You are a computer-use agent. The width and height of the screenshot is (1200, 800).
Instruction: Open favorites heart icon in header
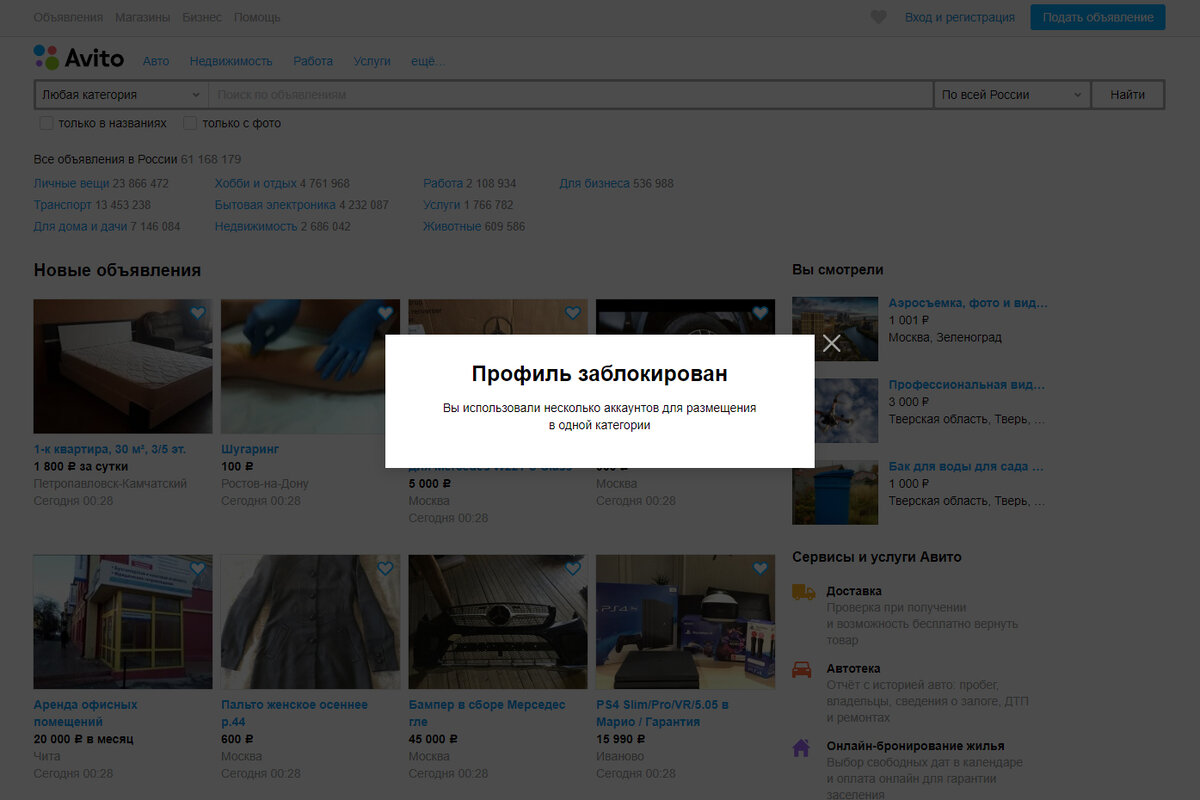(x=878, y=17)
